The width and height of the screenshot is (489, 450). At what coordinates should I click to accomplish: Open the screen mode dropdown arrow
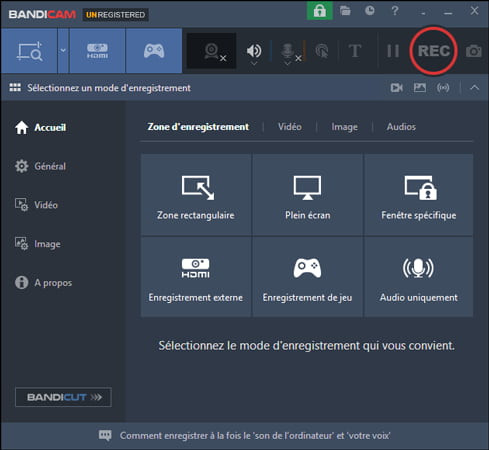63,51
